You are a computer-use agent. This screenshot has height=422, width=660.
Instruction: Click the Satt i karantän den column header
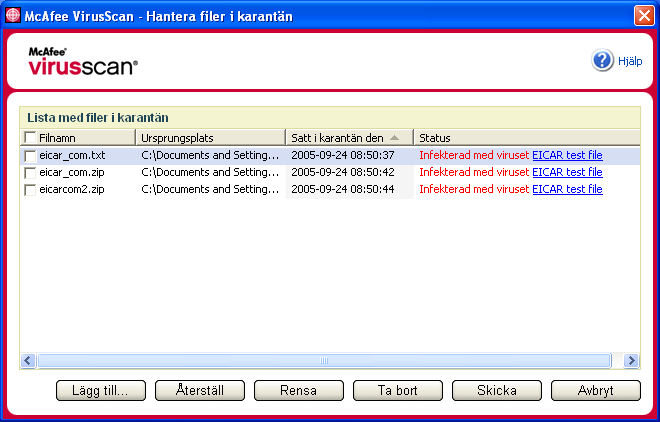coord(350,138)
